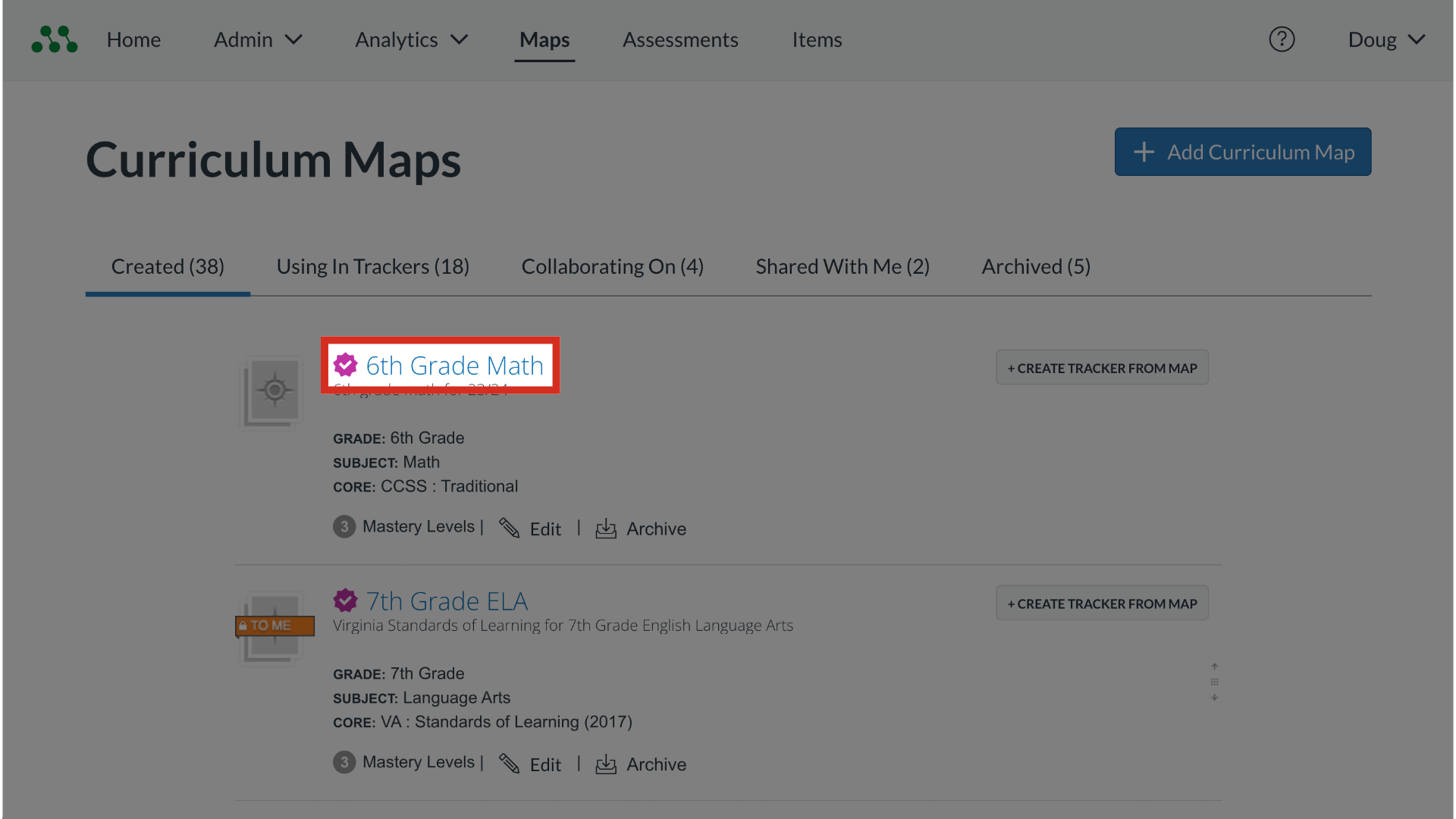Open Mastery Levels for 7th Grade ELA
Viewport: 1456px width, 819px height.
click(418, 762)
